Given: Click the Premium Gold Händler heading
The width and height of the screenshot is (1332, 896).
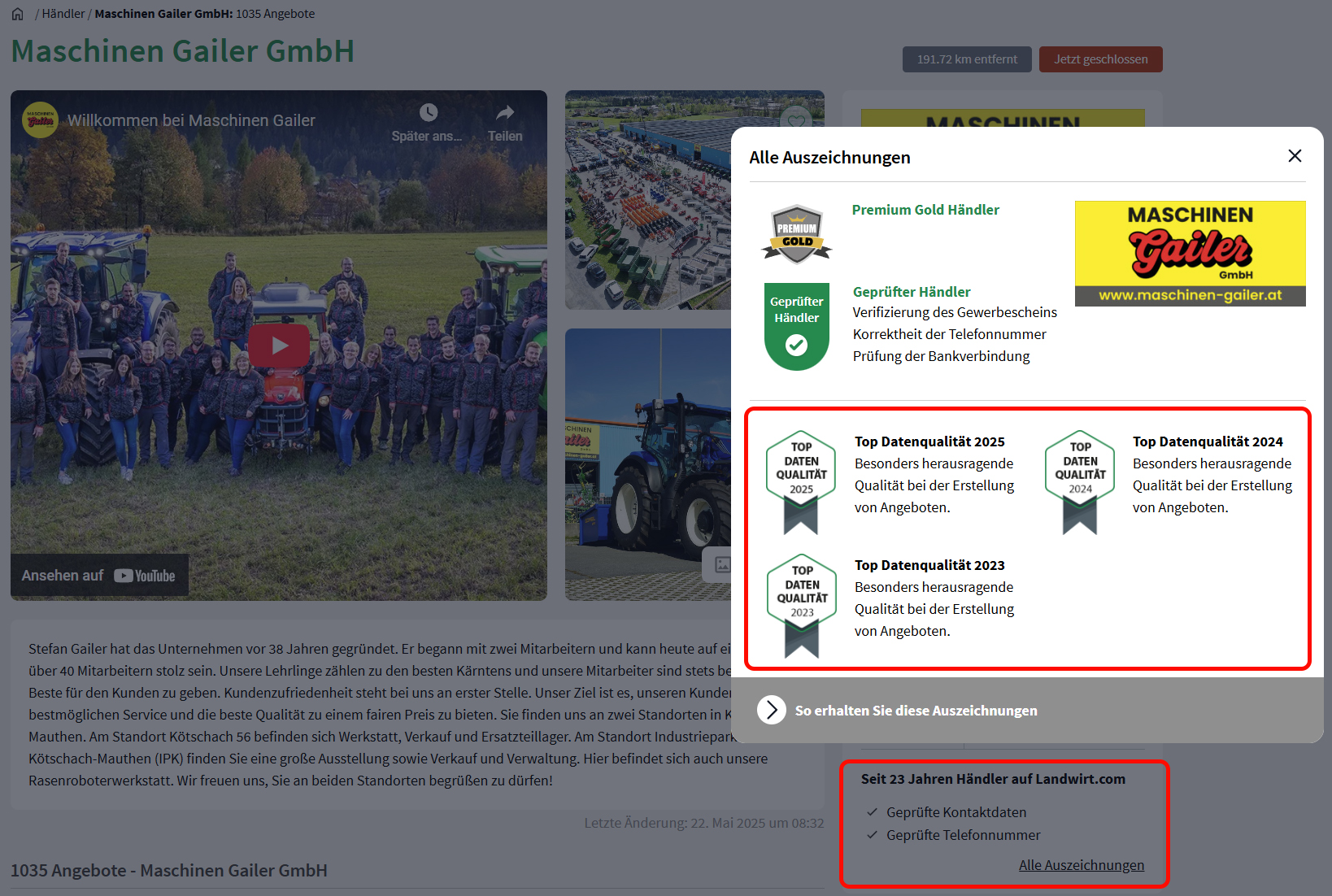Looking at the screenshot, I should tap(925, 210).
